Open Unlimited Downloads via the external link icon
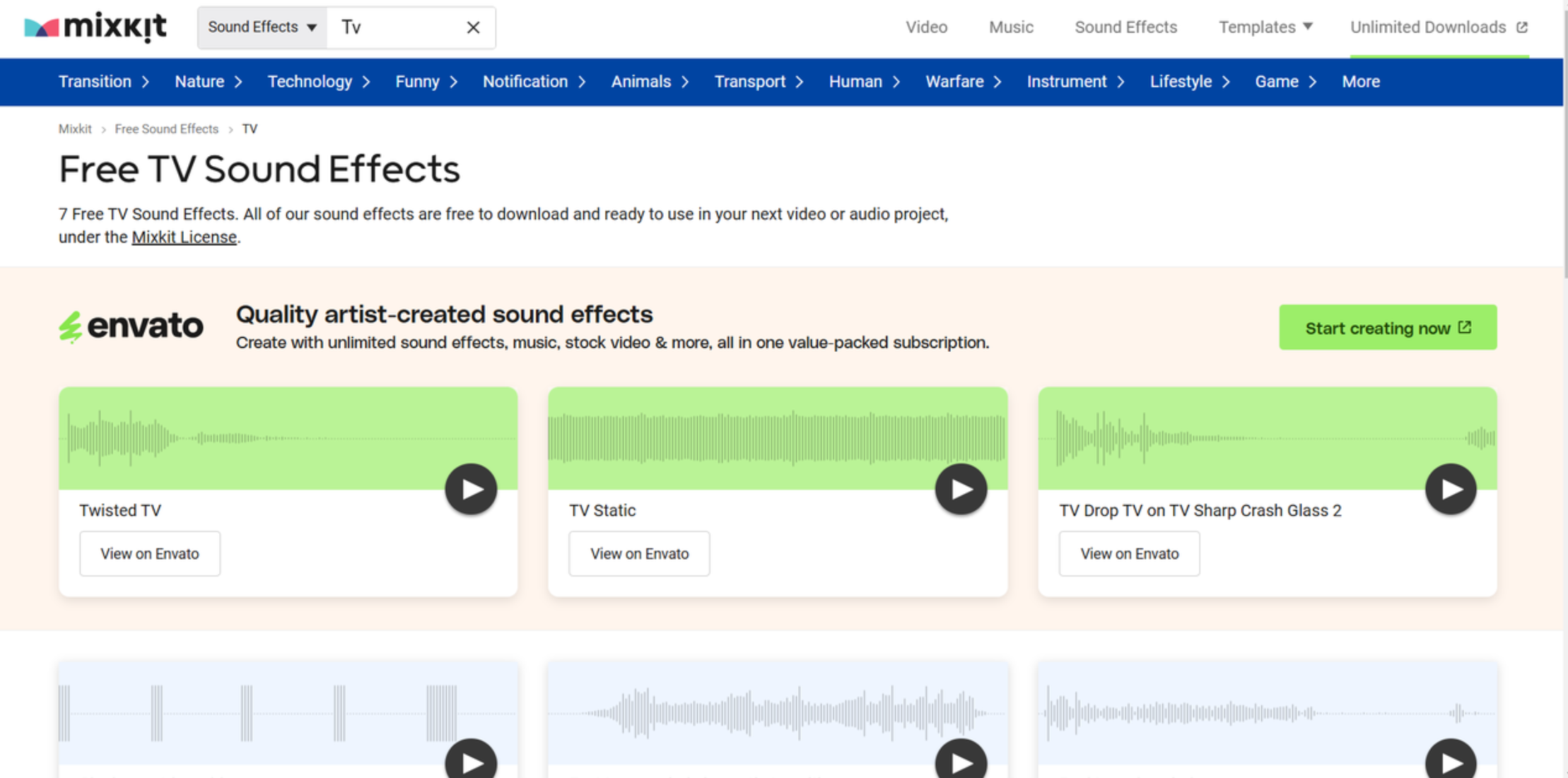1568x778 pixels. 1521,27
